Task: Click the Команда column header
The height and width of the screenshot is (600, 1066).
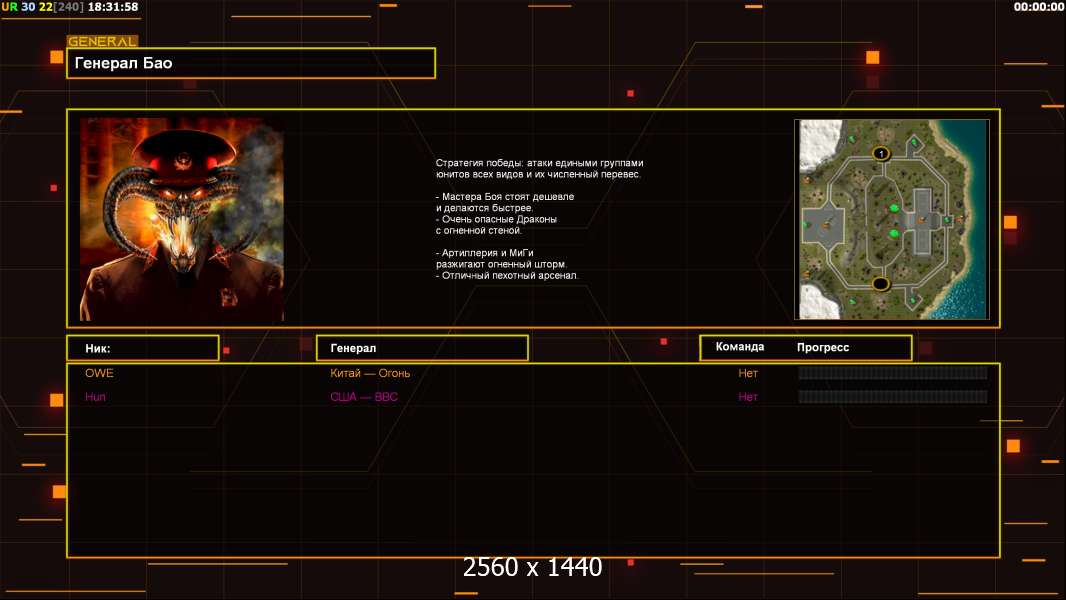Action: (740, 347)
